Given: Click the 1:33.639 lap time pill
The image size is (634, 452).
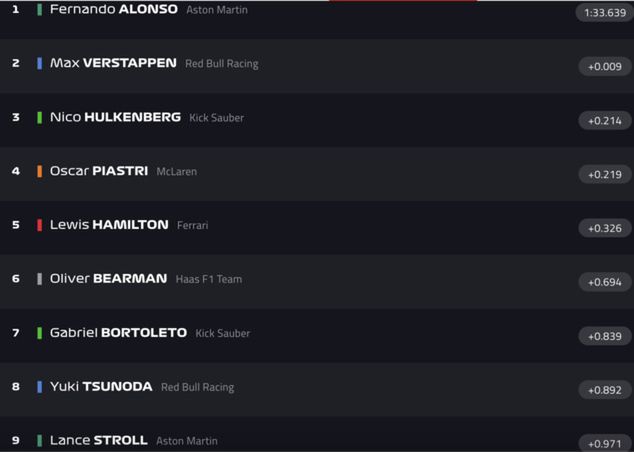Looking at the screenshot, I should 603,13.
